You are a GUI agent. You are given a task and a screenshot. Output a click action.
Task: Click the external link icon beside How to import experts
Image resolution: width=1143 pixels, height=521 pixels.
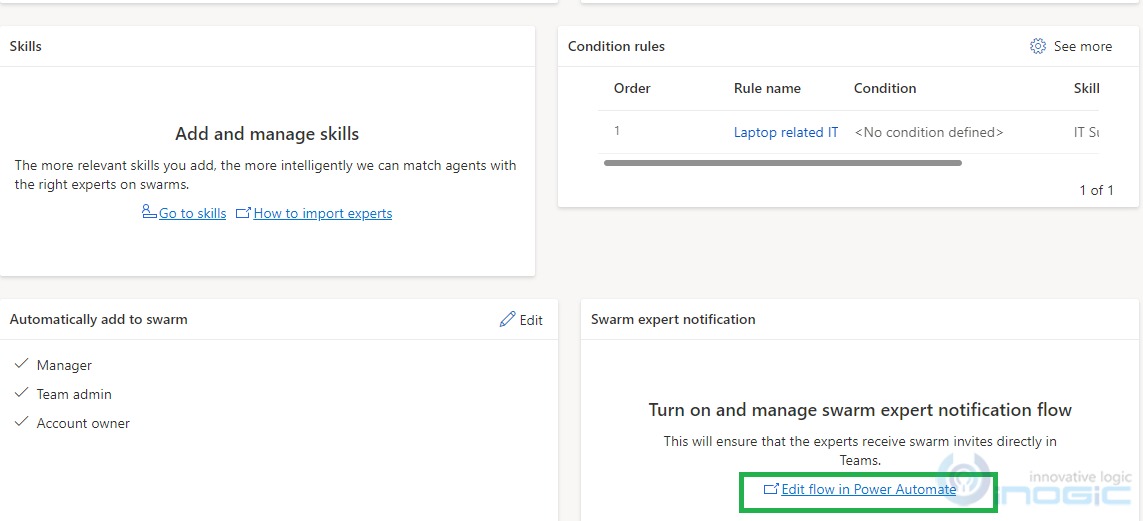pyautogui.click(x=243, y=214)
